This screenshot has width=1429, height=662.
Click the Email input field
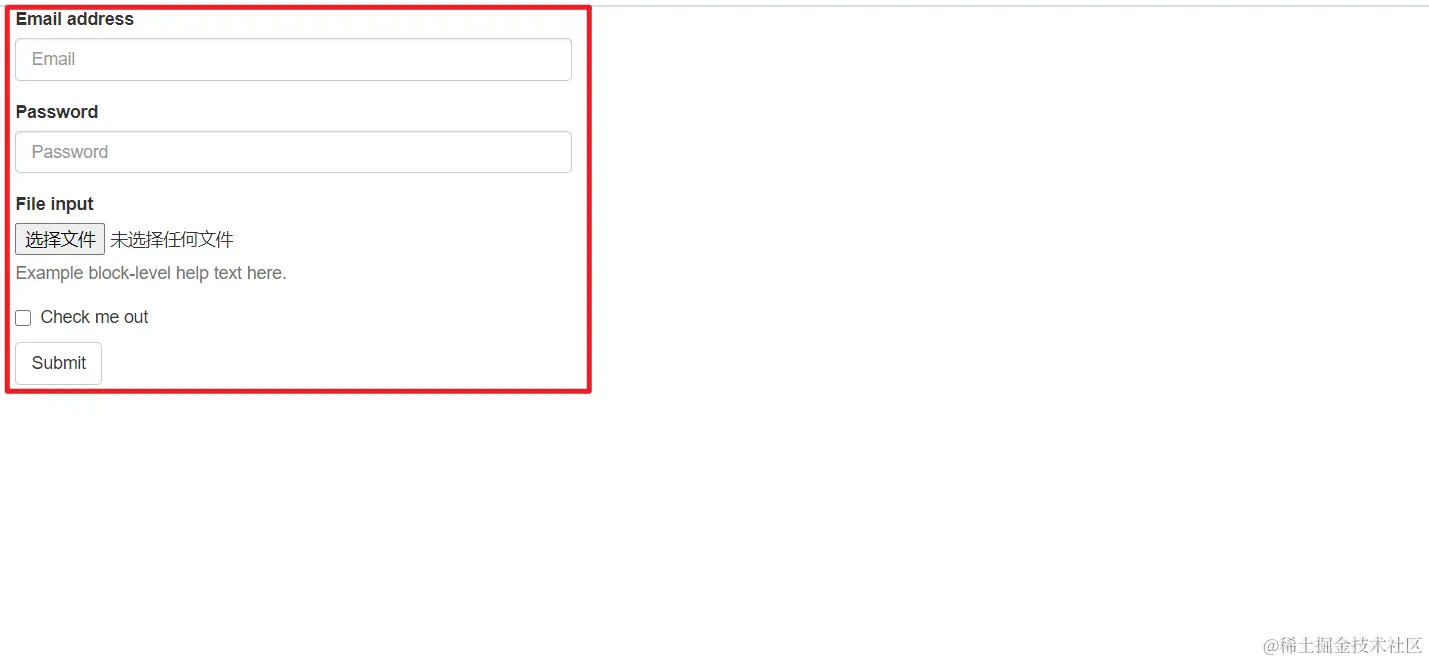[x=293, y=59]
